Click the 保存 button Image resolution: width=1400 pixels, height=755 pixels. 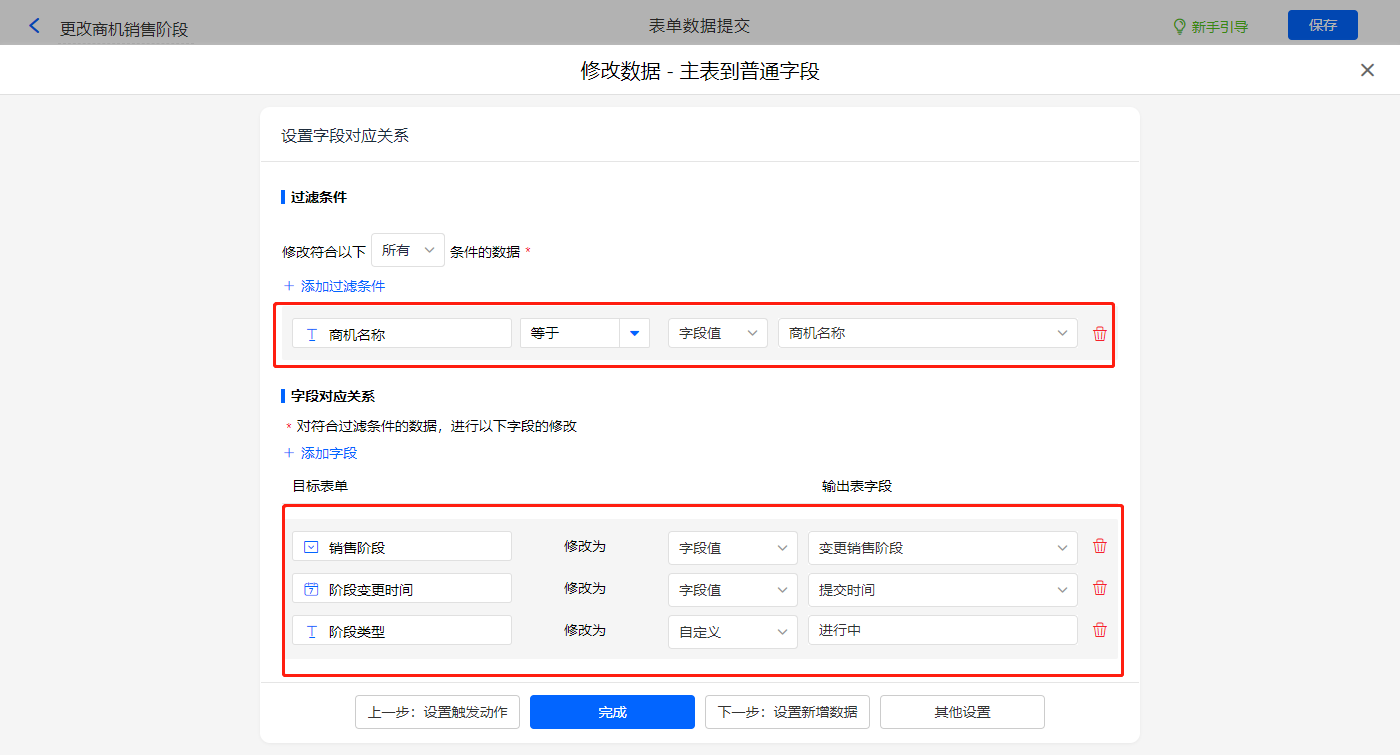1322,25
